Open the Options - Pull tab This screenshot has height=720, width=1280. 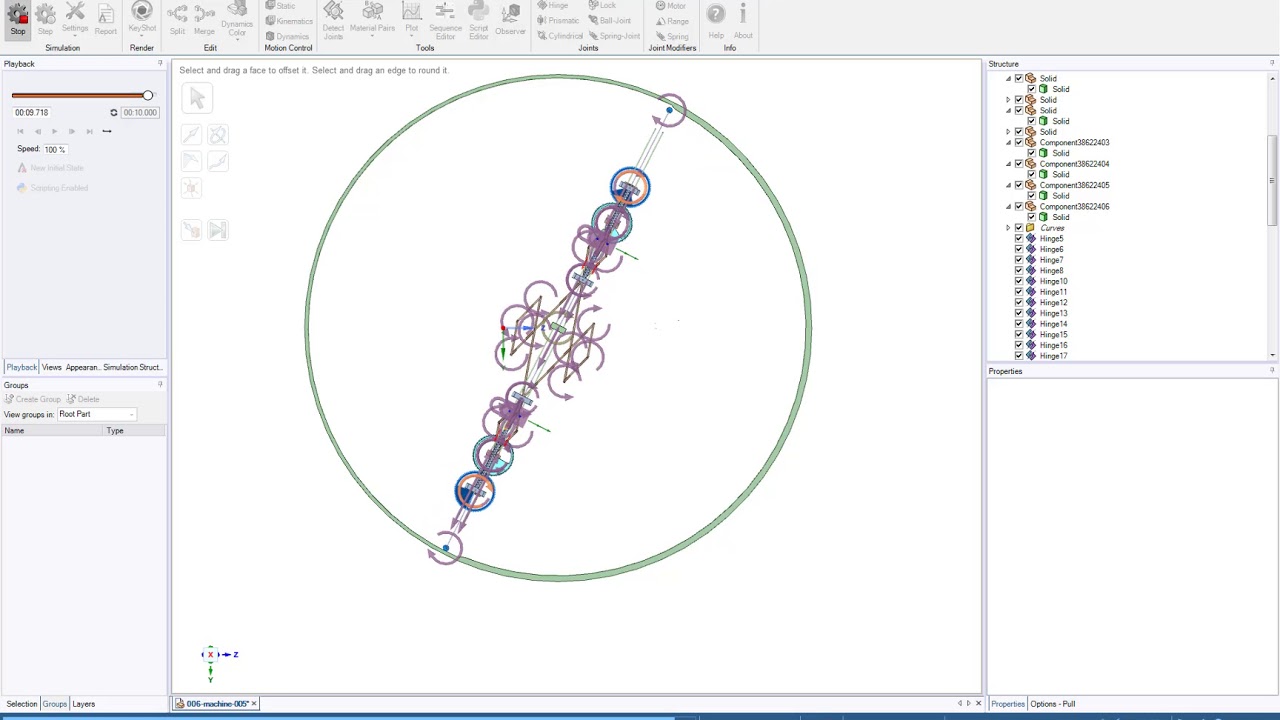(x=1052, y=704)
